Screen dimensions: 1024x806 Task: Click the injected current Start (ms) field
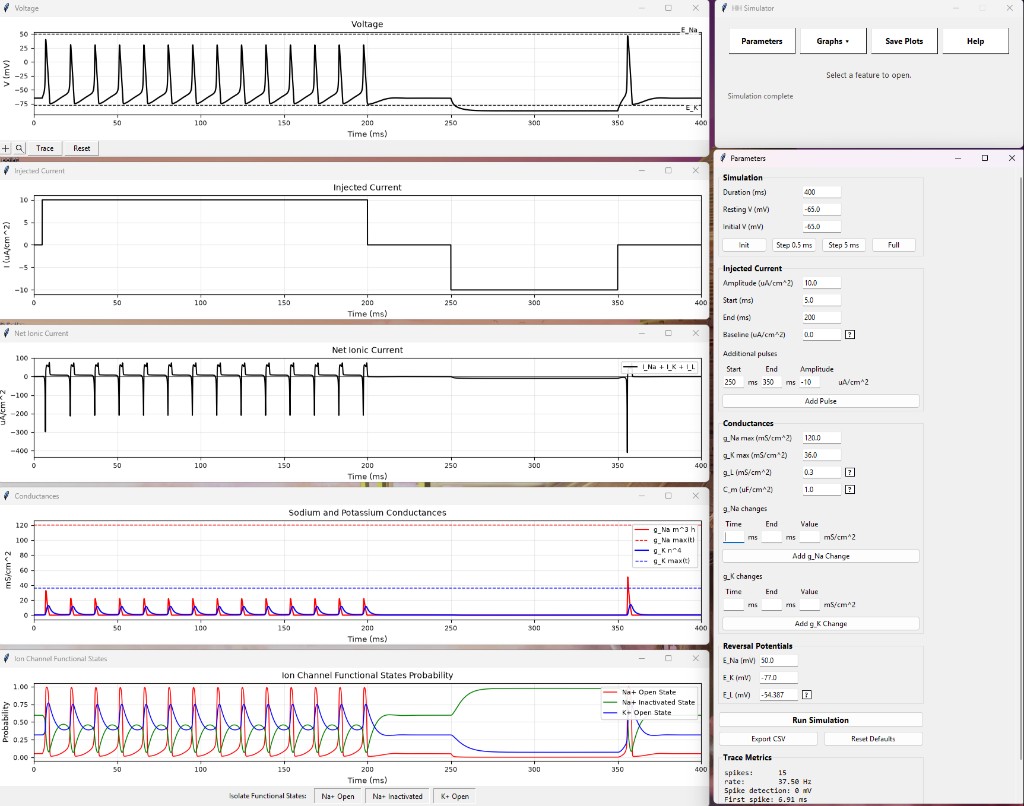pyautogui.click(x=821, y=300)
